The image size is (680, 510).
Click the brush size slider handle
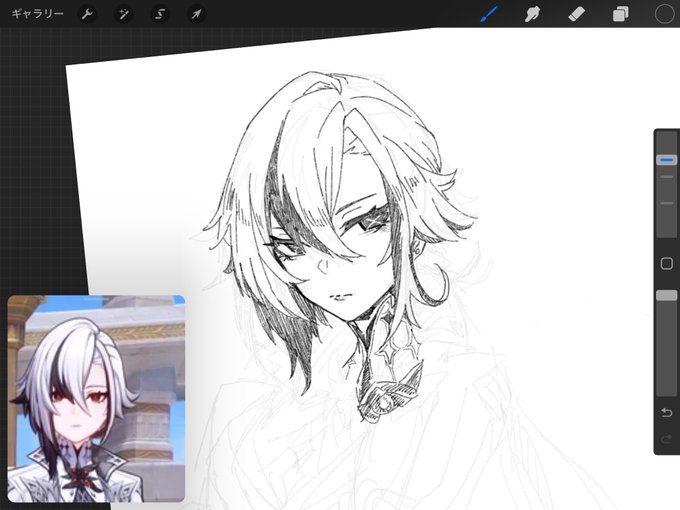(667, 160)
